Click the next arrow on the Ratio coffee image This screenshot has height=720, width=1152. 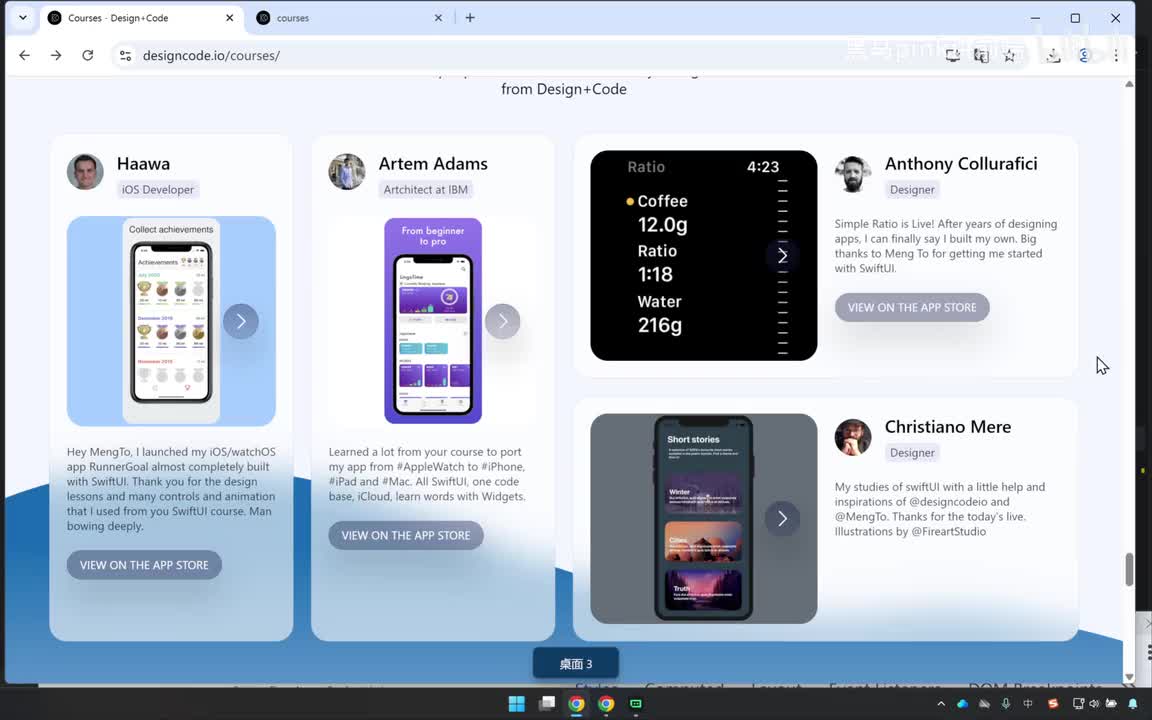point(782,256)
